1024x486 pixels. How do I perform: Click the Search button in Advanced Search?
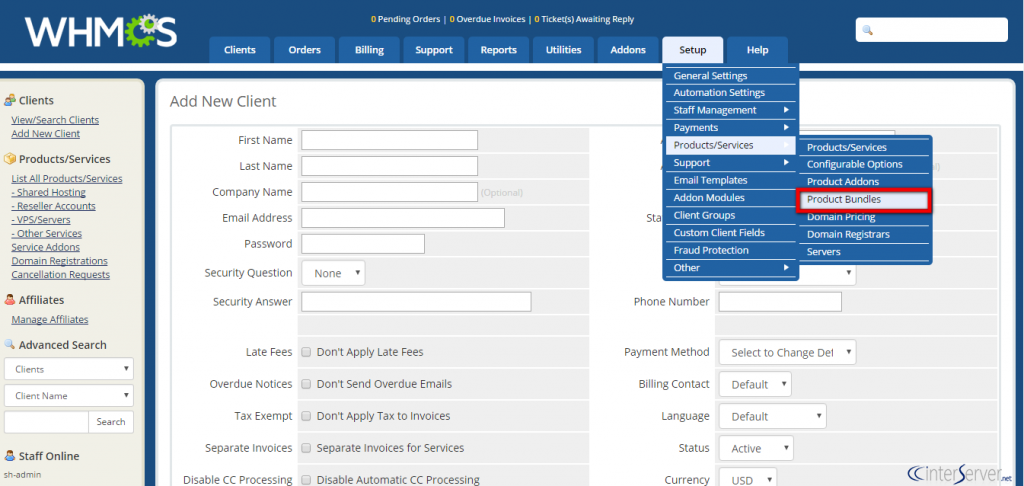point(111,422)
